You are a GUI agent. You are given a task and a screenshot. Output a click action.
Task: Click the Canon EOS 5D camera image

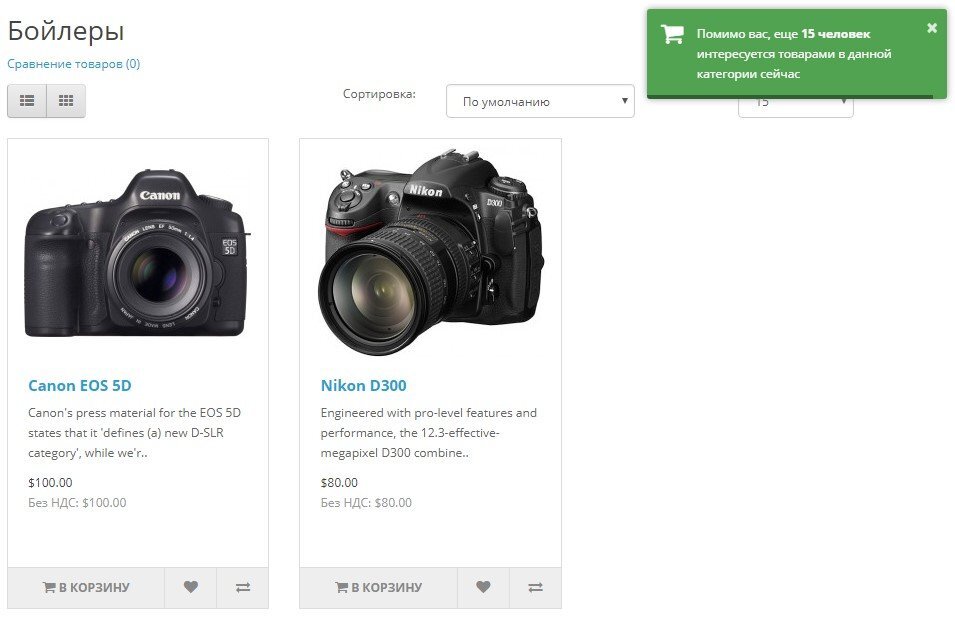click(x=137, y=254)
